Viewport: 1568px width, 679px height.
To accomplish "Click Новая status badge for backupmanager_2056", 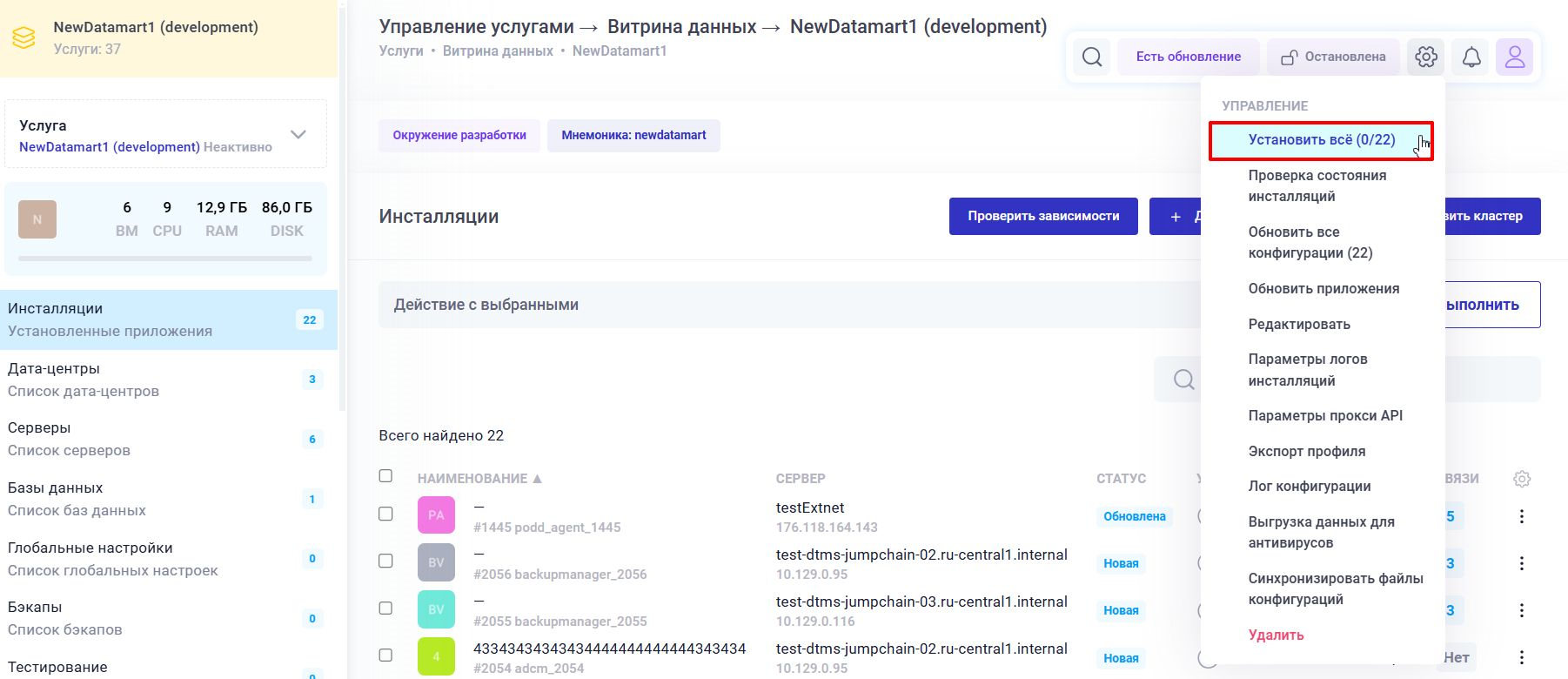I will [x=1121, y=563].
